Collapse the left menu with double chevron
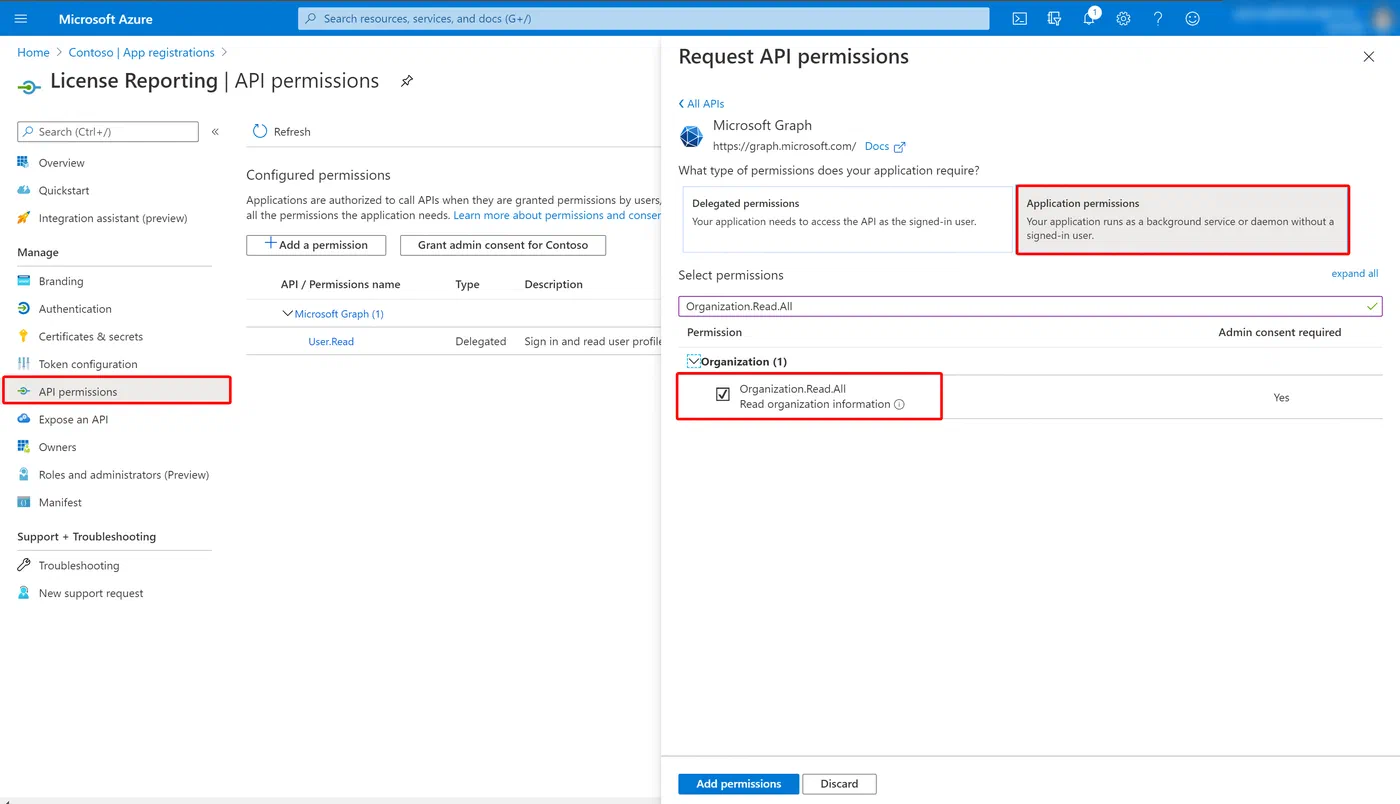 [x=215, y=131]
